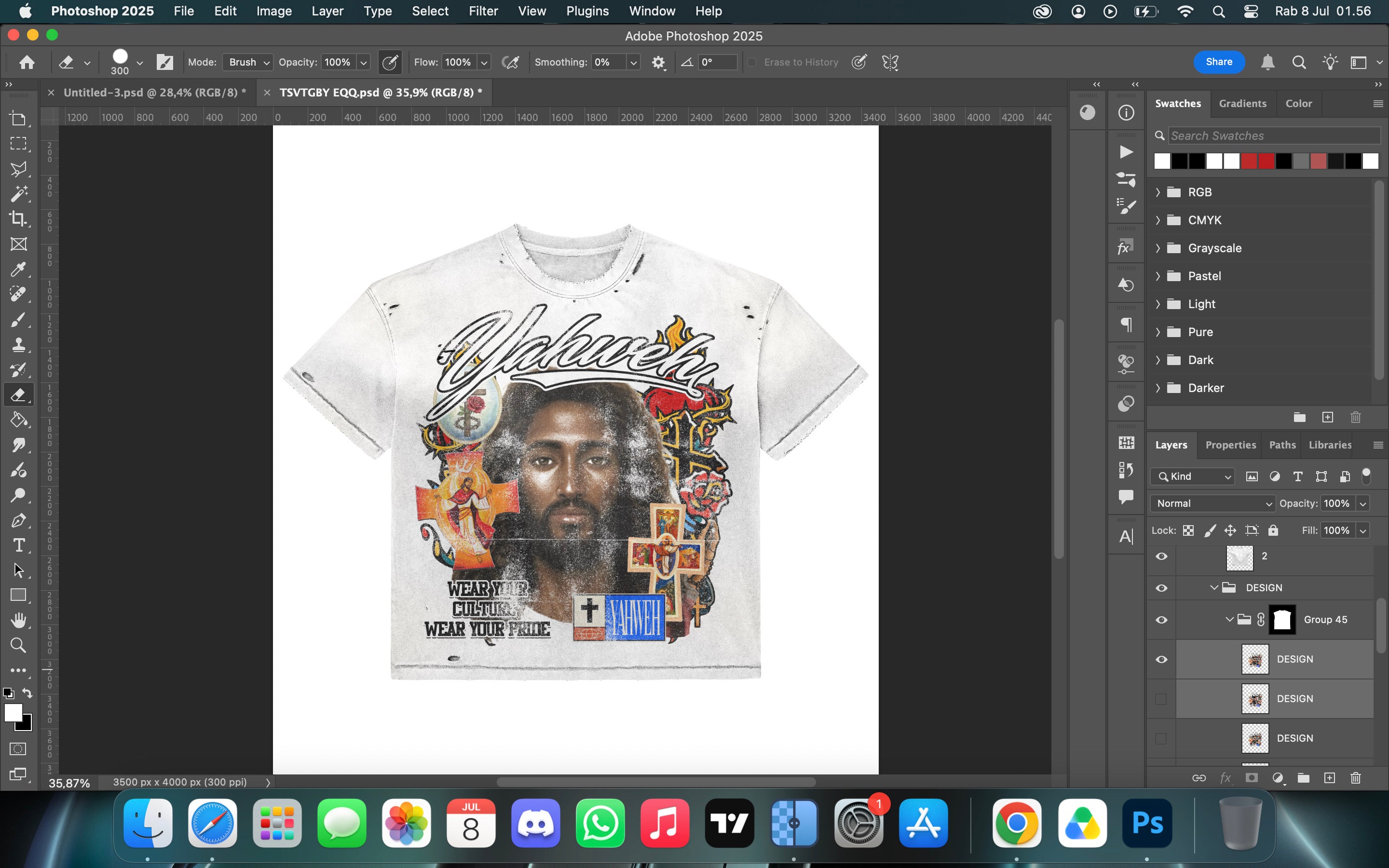Lock all layer properties
Screen dimensions: 1389x868
point(1273,530)
